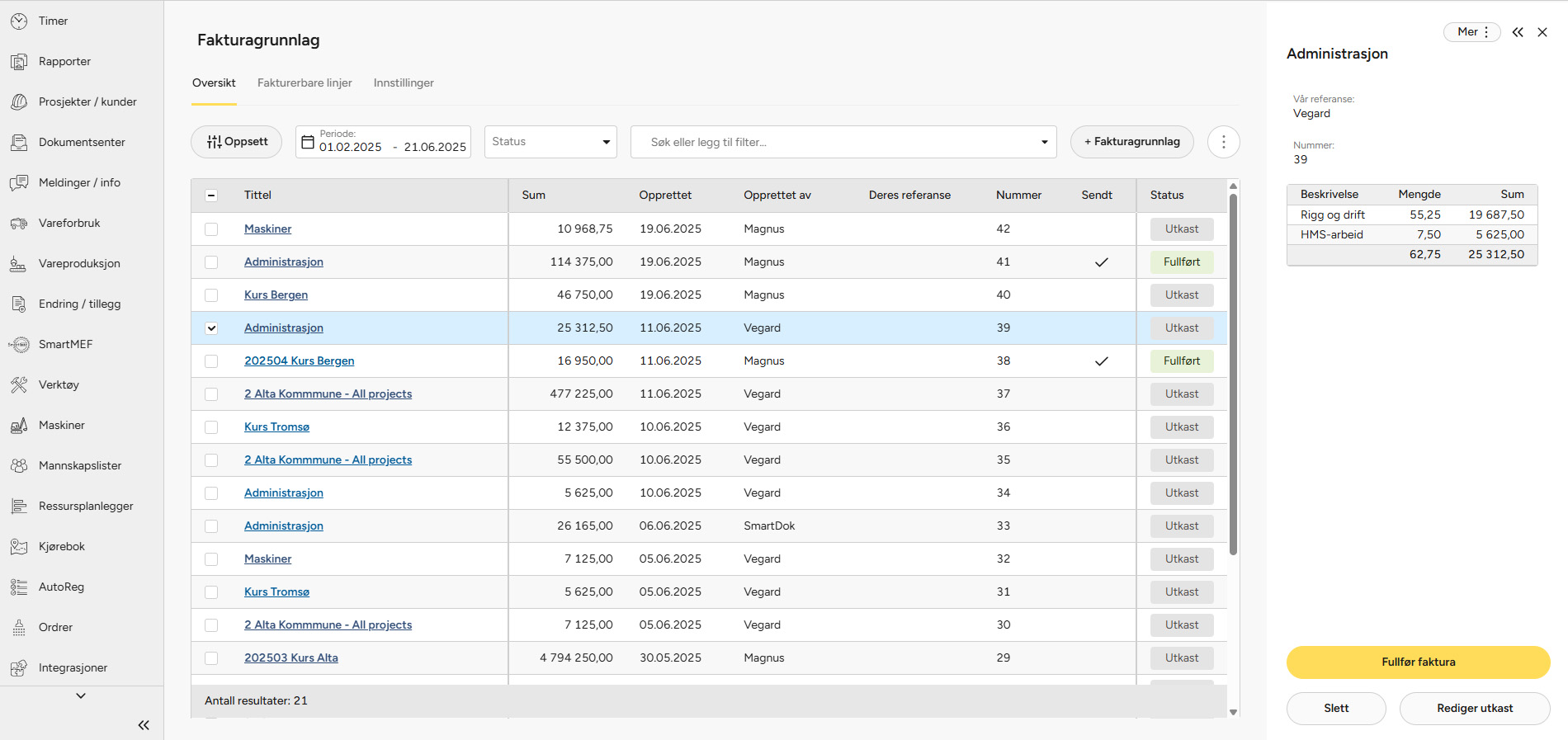Screen dimensions: 1568x740
Task: Open the 202504 Kurs Bergen link
Action: [x=299, y=361]
